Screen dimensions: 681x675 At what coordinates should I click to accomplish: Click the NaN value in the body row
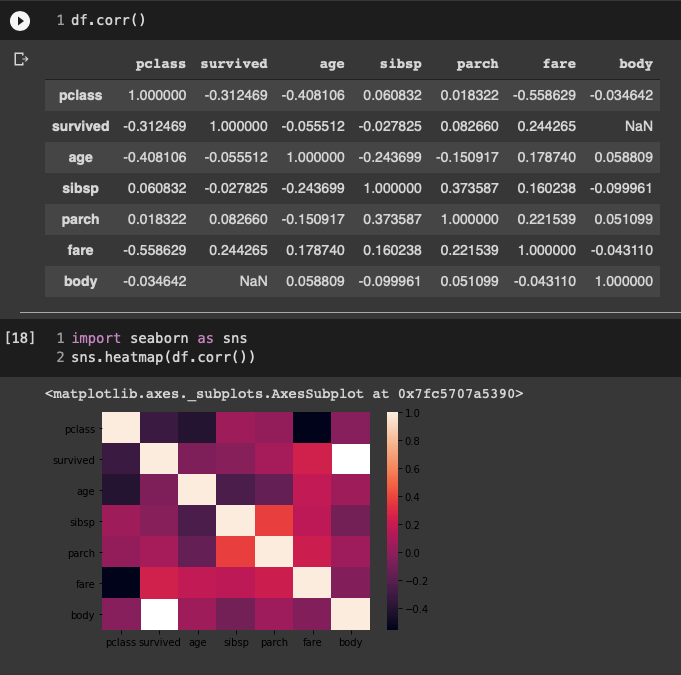[x=251, y=281]
